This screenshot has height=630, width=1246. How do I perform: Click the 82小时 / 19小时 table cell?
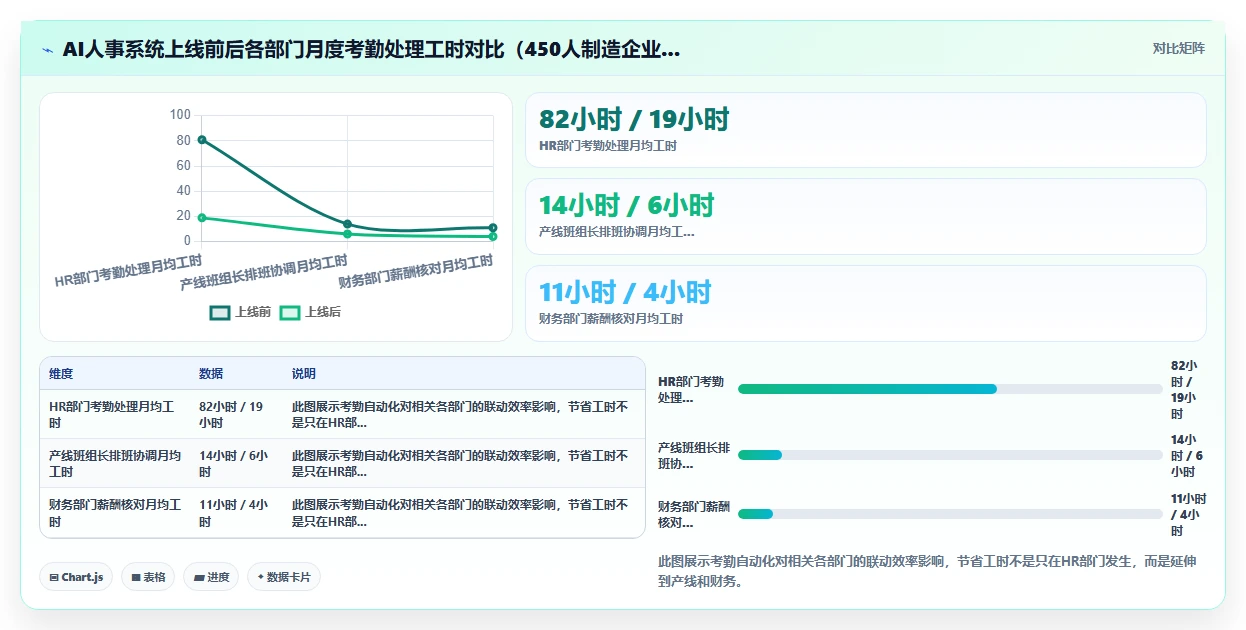pos(236,414)
